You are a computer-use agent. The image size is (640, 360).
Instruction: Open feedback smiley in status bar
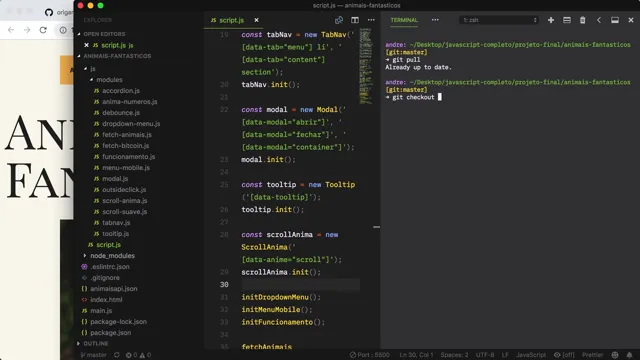pos(615,355)
